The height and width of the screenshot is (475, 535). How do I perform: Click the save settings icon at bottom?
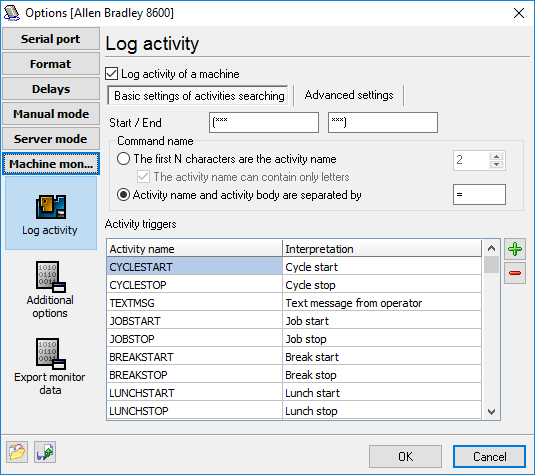coord(45,452)
